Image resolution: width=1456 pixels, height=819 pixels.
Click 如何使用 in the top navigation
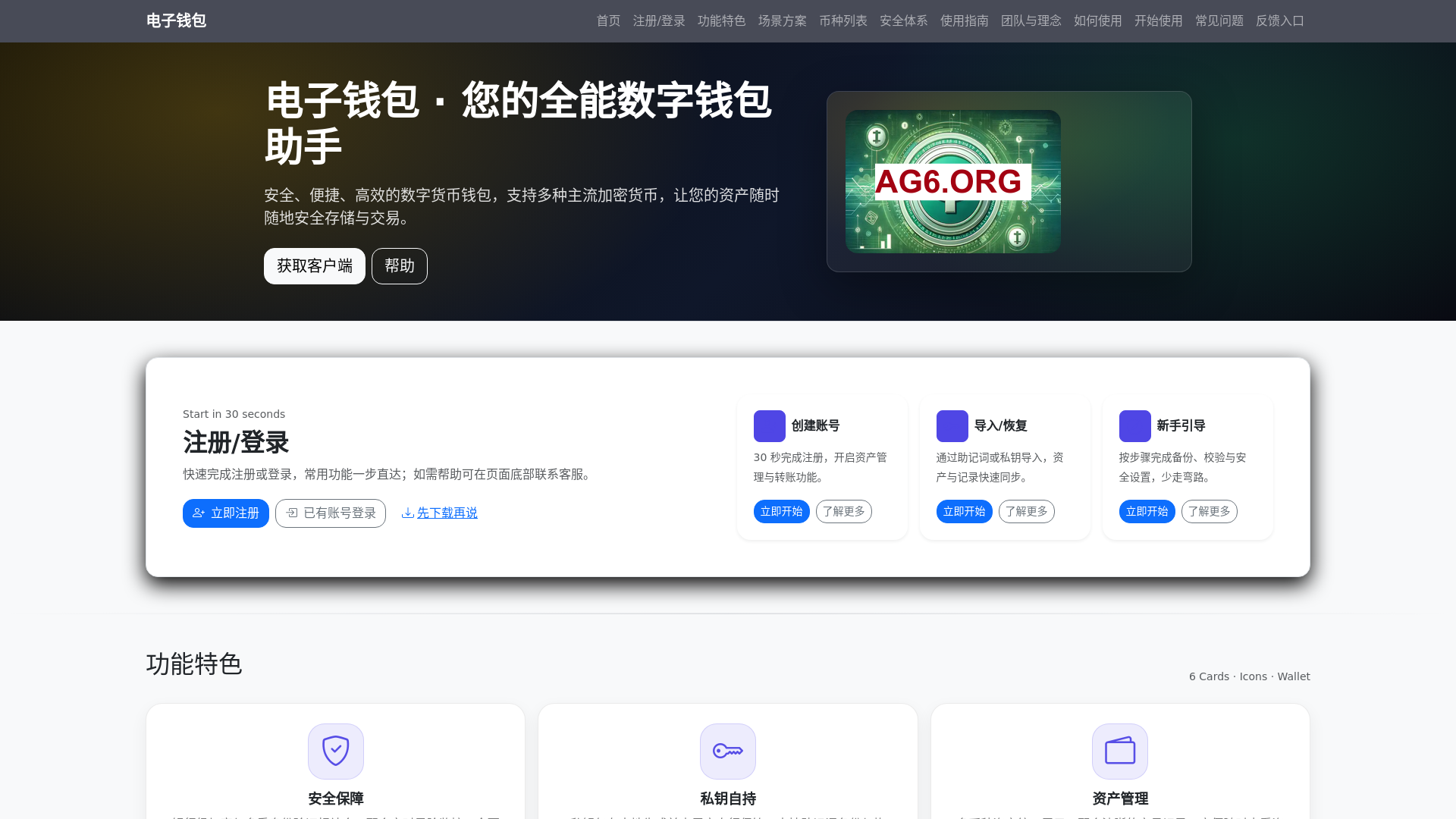[x=1098, y=20]
